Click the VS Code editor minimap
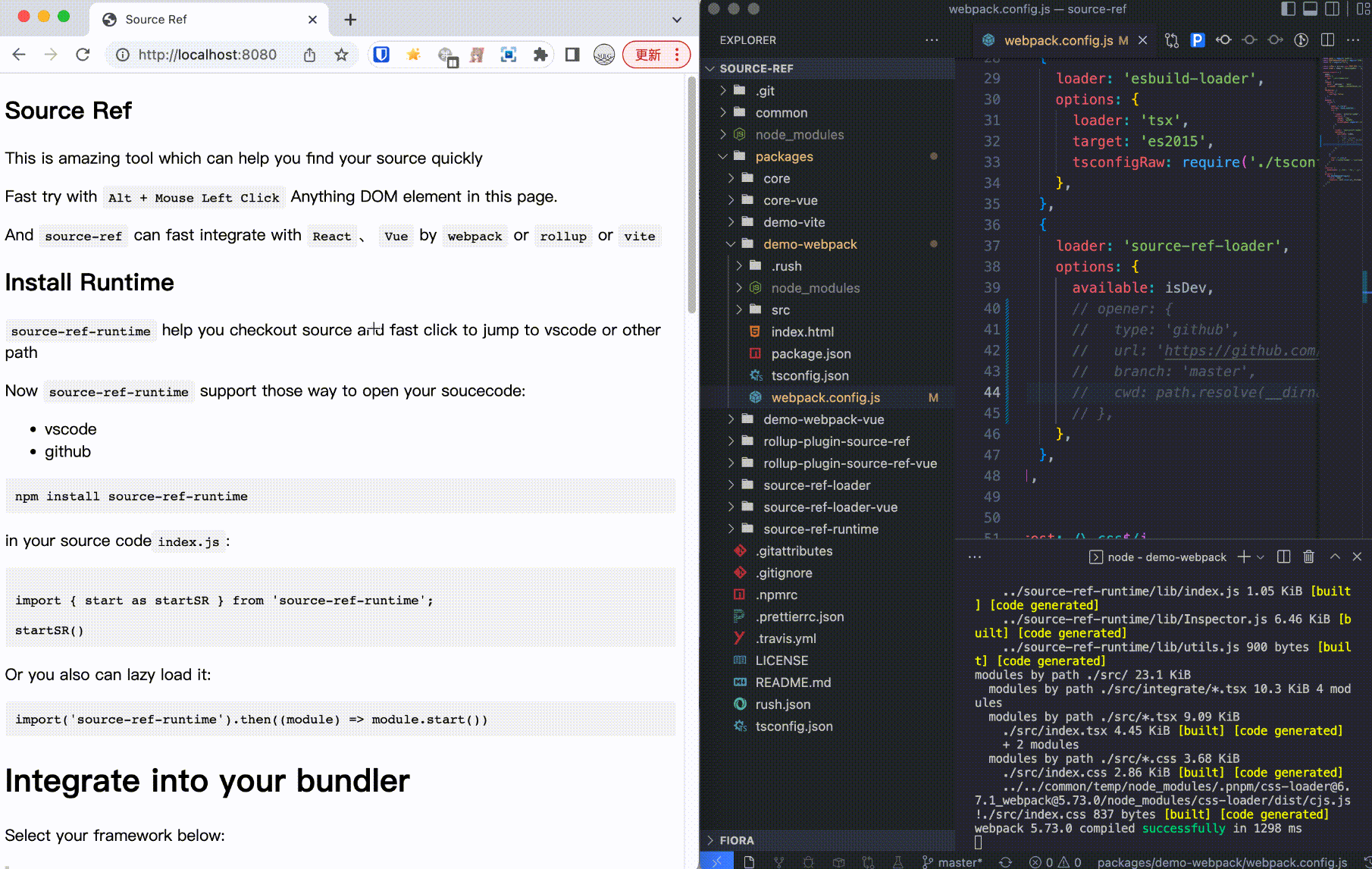1372x869 pixels. tap(1342, 121)
